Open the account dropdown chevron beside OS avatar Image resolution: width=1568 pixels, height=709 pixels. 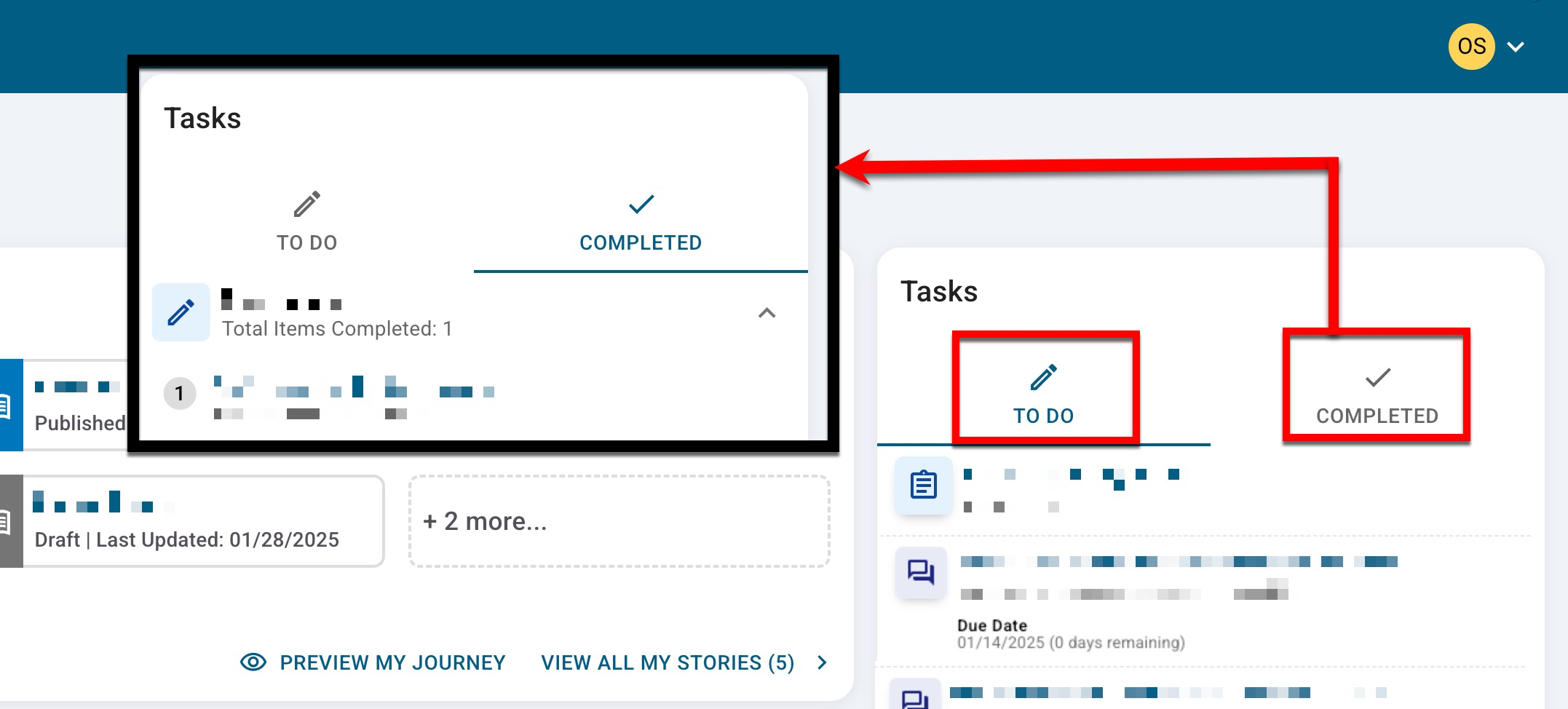tap(1516, 47)
